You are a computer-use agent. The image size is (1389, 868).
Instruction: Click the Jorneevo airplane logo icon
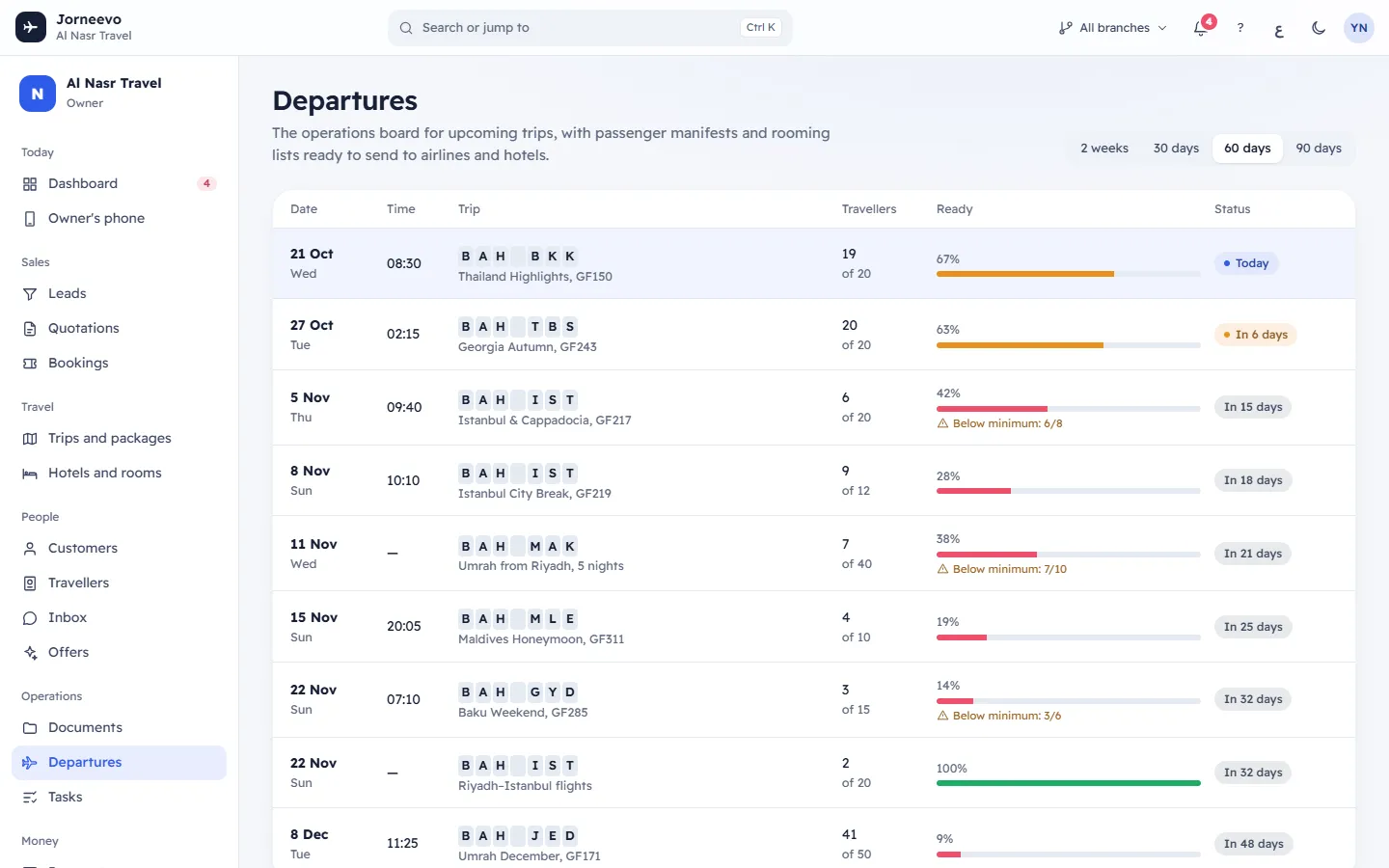point(31,27)
